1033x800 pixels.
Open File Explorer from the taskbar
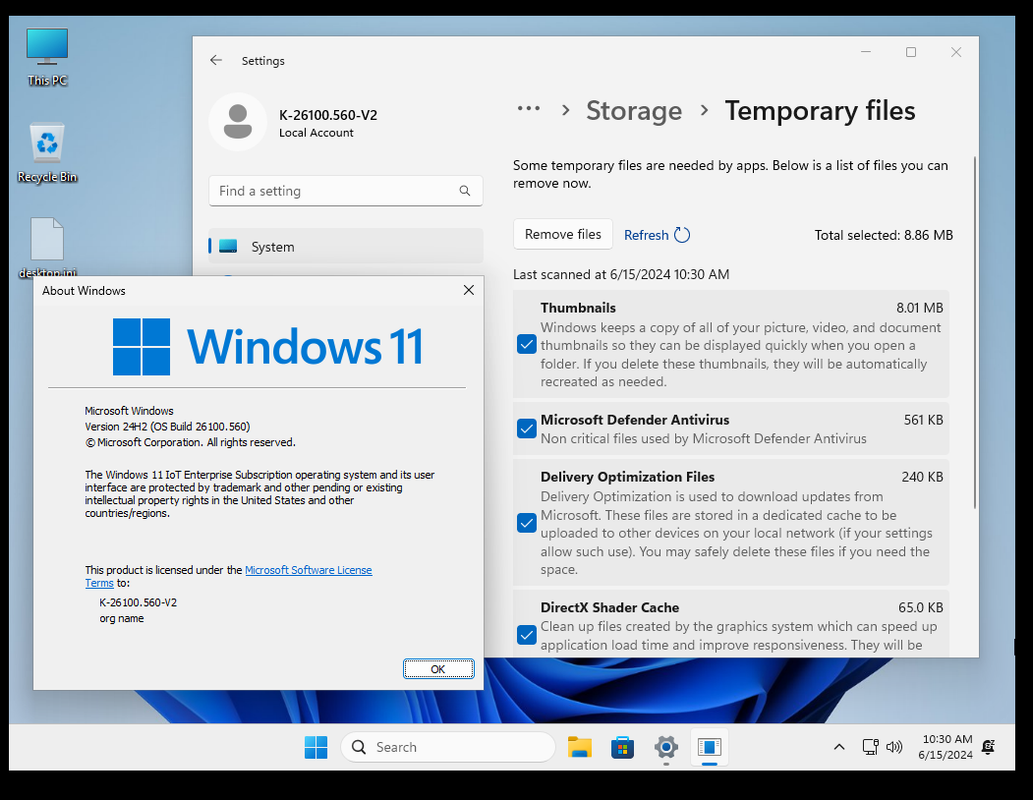coord(579,747)
